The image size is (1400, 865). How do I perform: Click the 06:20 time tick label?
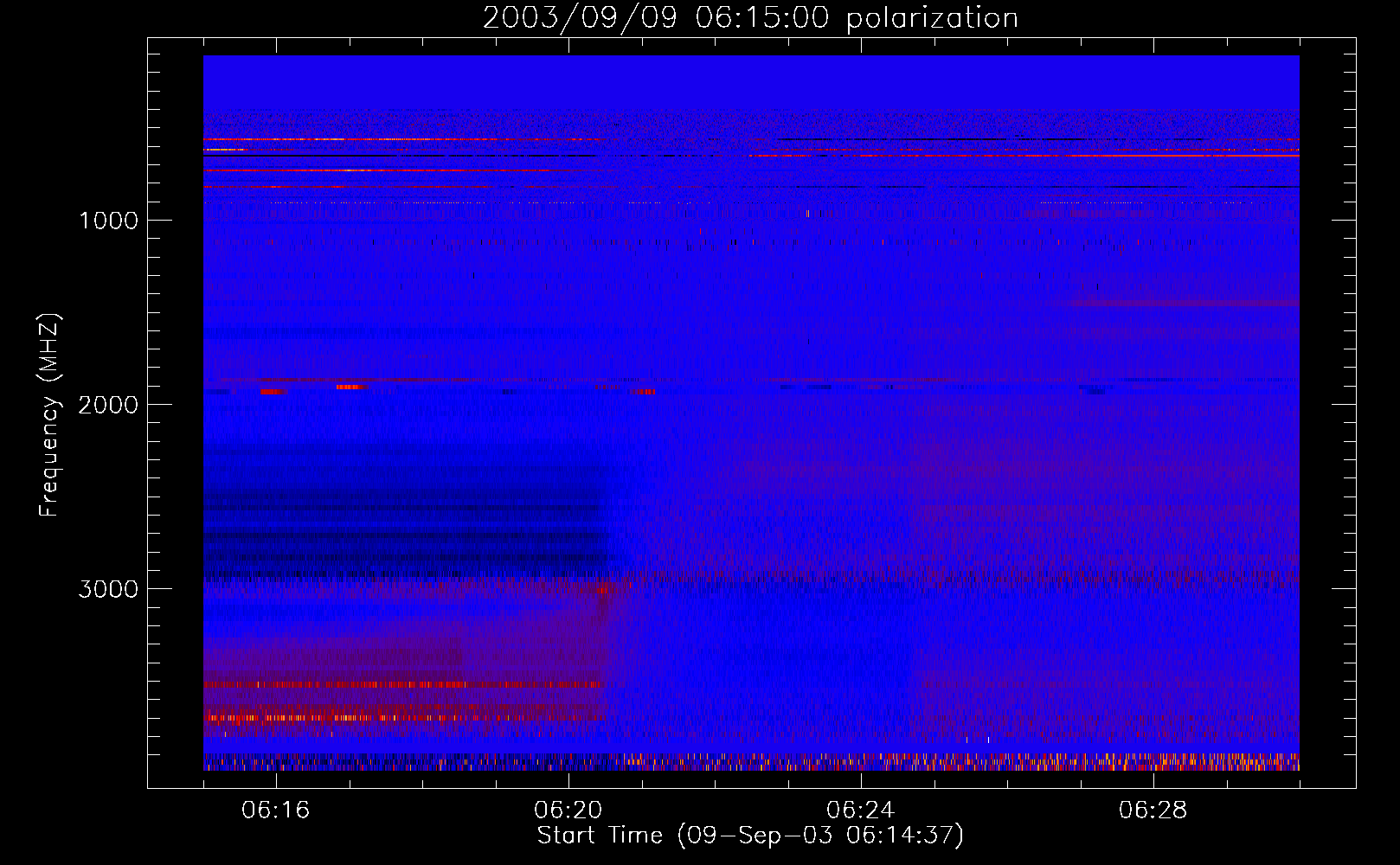[x=568, y=811]
